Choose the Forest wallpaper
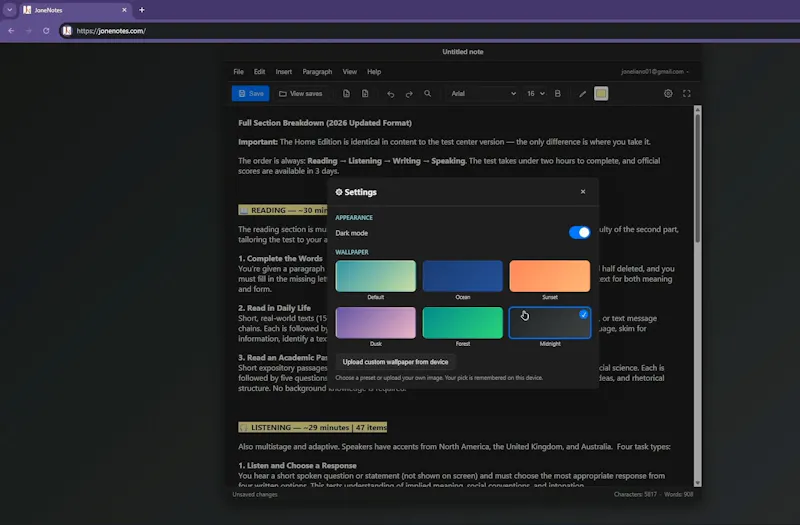Image resolution: width=800 pixels, height=525 pixels. tap(462, 323)
